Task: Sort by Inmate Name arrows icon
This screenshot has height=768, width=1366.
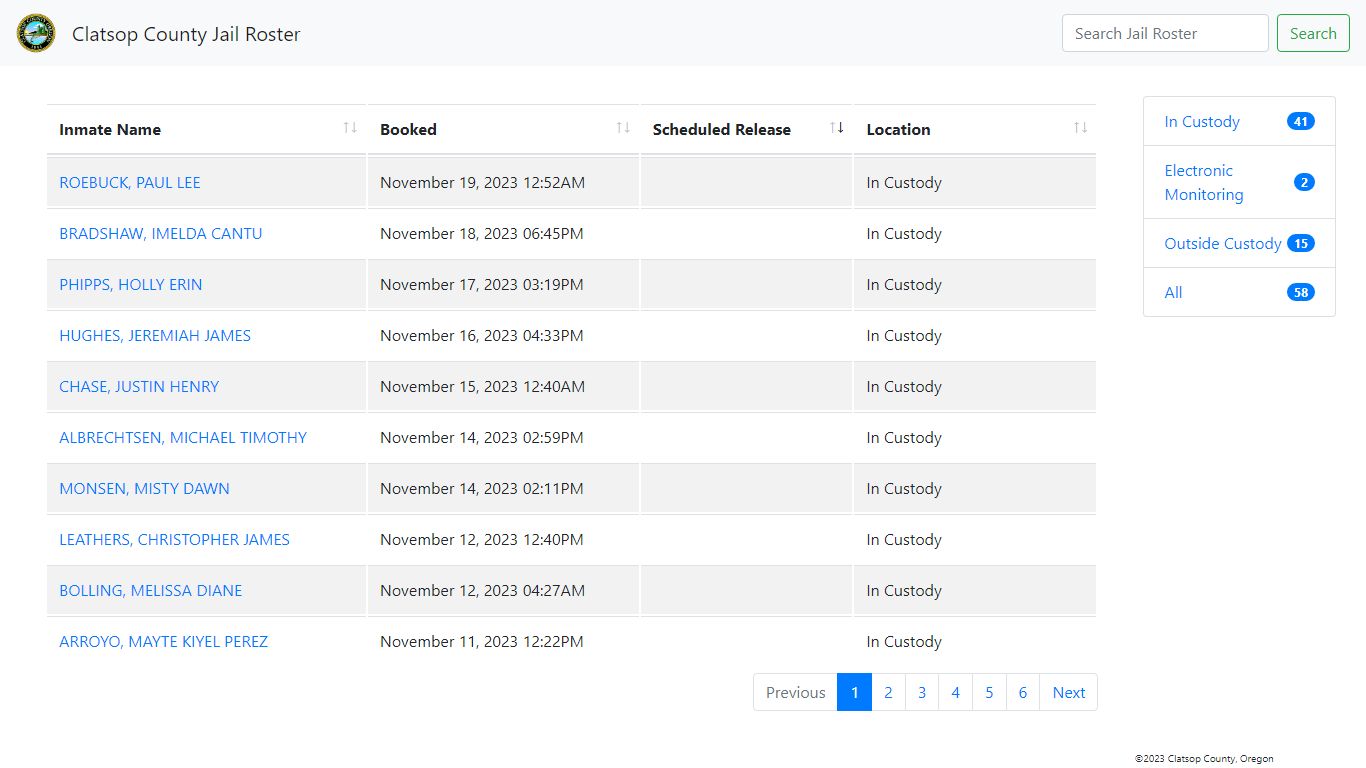Action: point(350,128)
